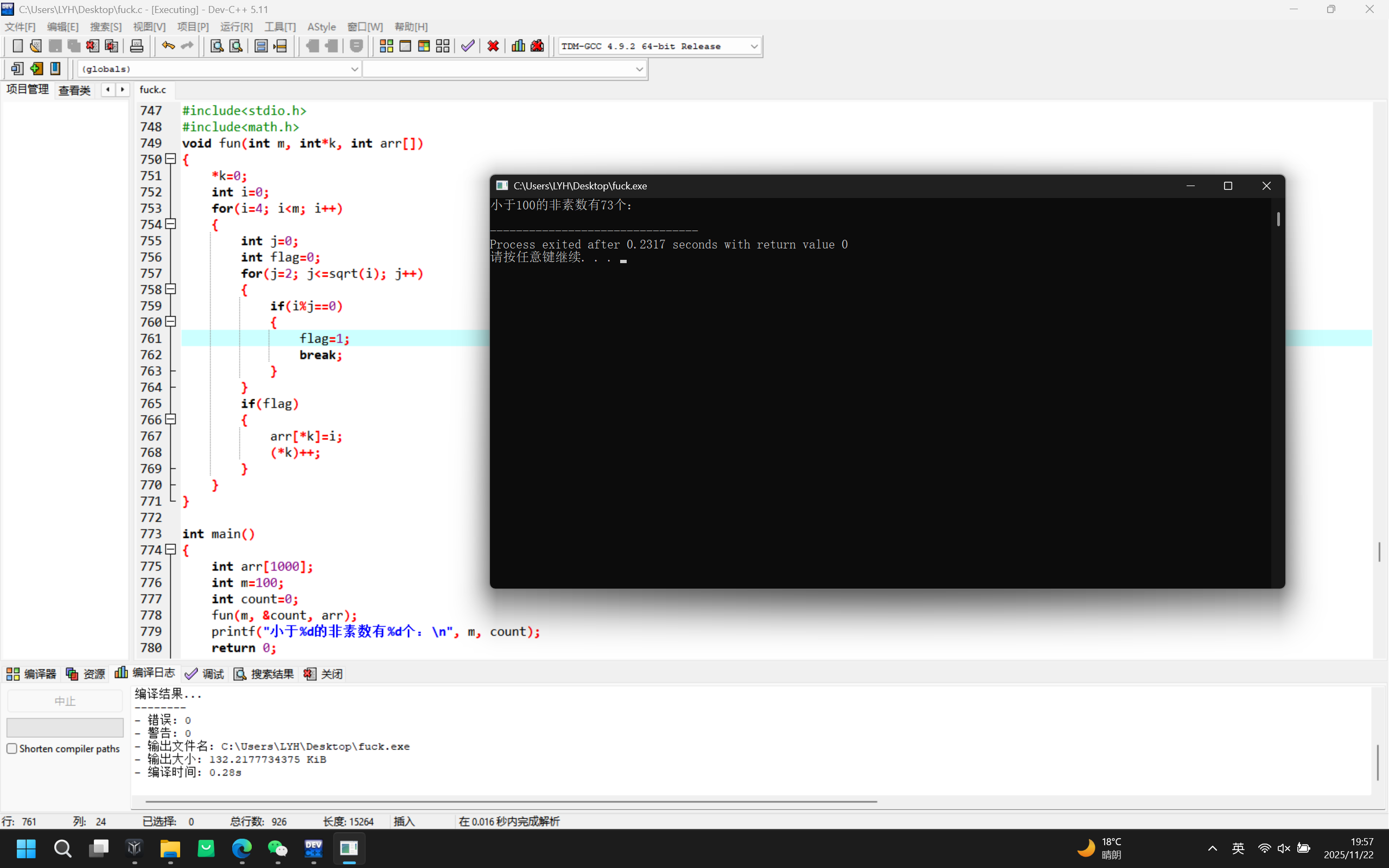The image size is (1389, 868).
Task: Click the red X stop execution icon
Action: 493,46
